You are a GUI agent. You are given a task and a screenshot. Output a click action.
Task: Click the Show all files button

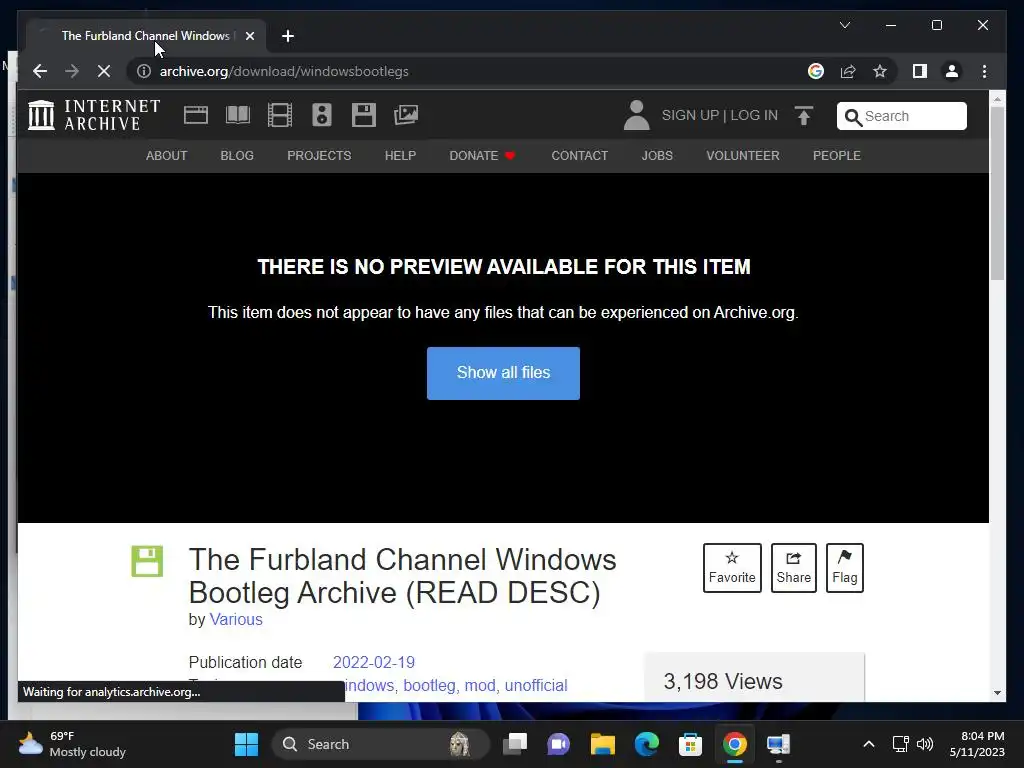pos(504,373)
